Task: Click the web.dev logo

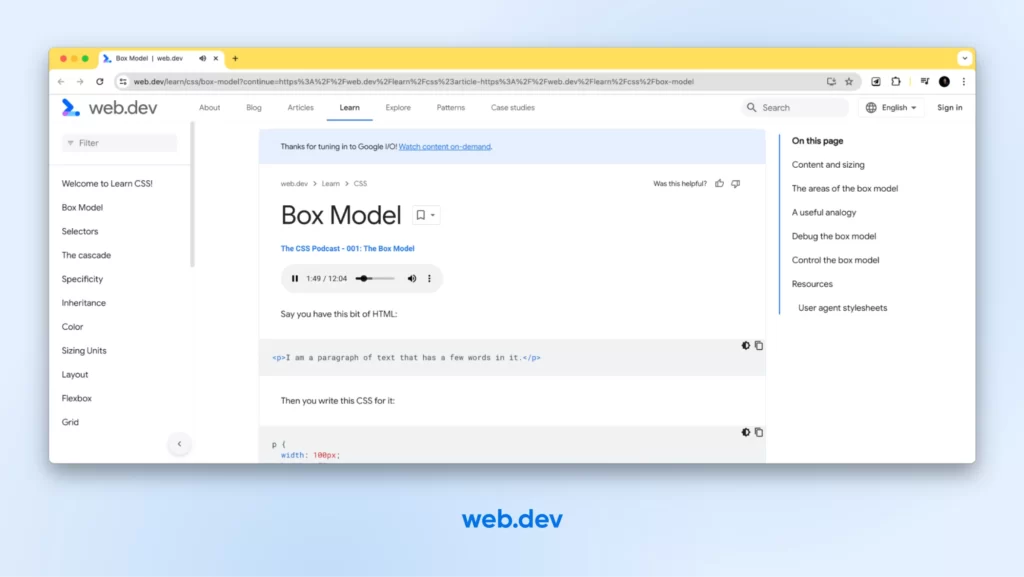Action: click(109, 107)
